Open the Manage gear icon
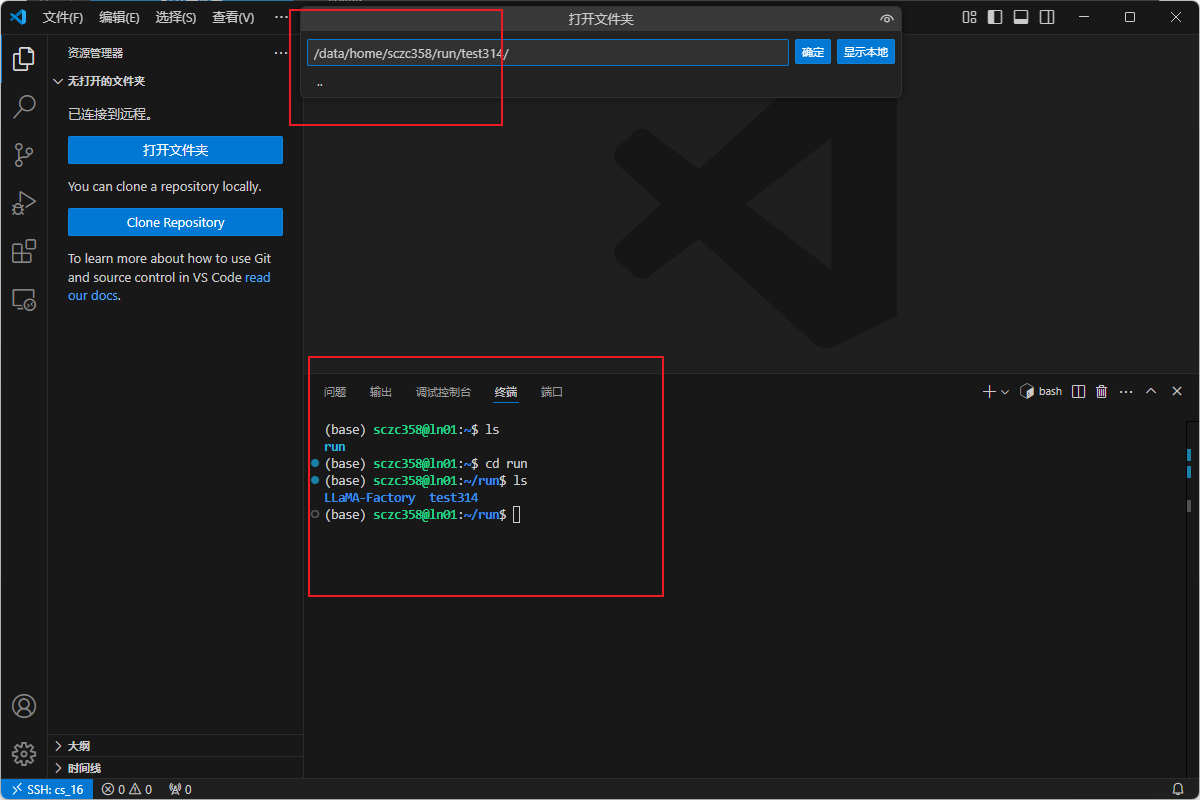 [24, 754]
